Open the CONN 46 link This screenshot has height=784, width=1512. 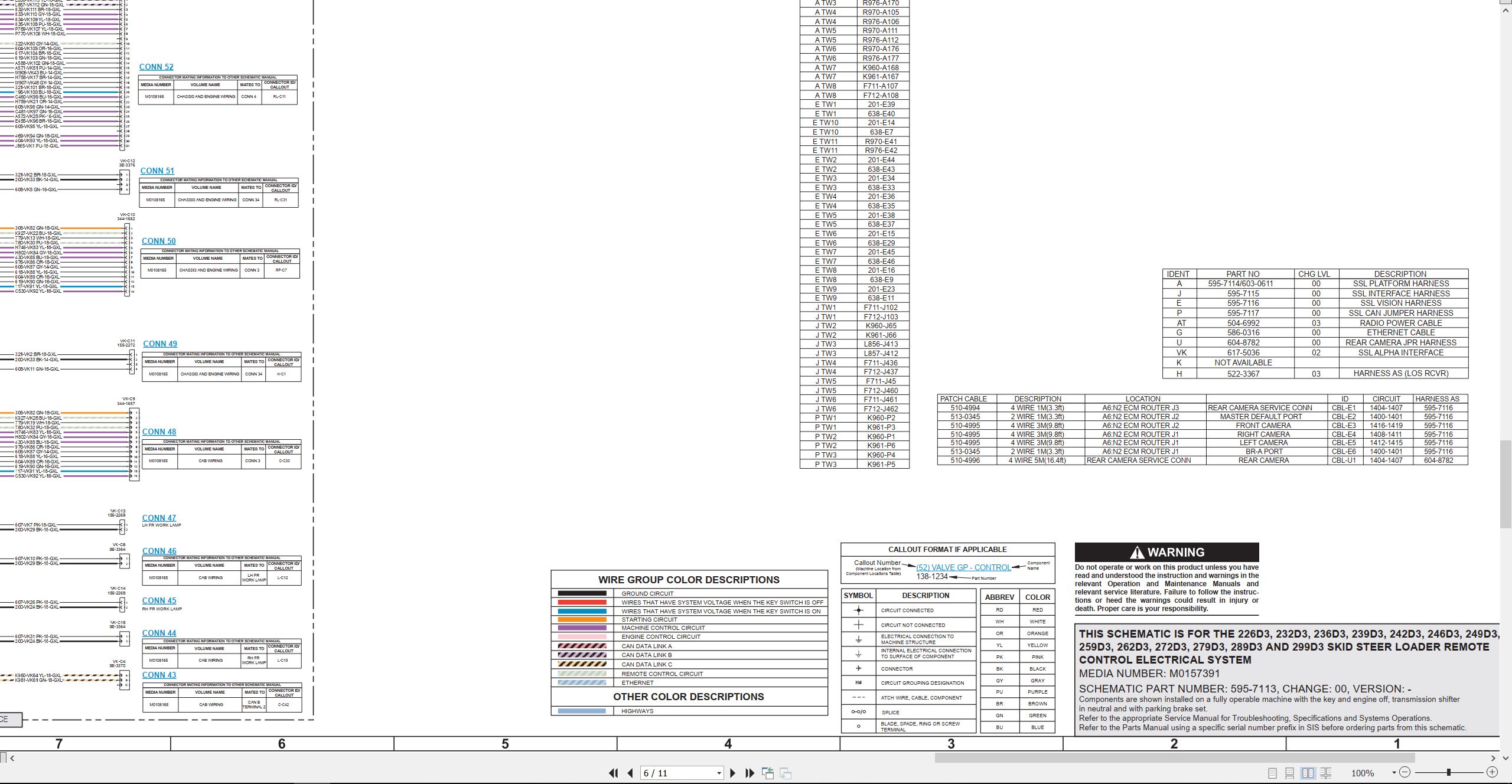coord(159,551)
